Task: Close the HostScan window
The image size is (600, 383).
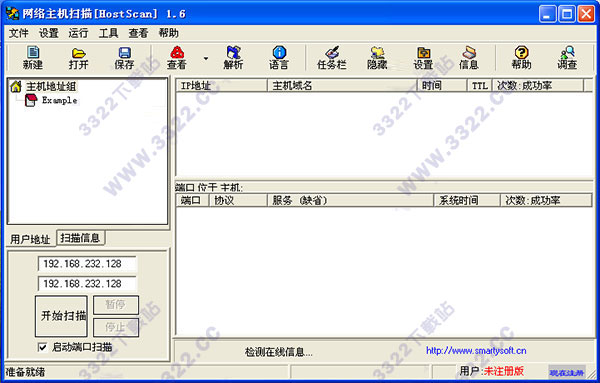Action: point(586,15)
